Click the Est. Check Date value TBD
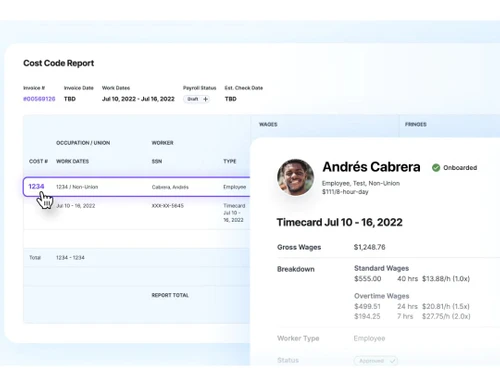Screen dimensions: 500x375 (231, 99)
